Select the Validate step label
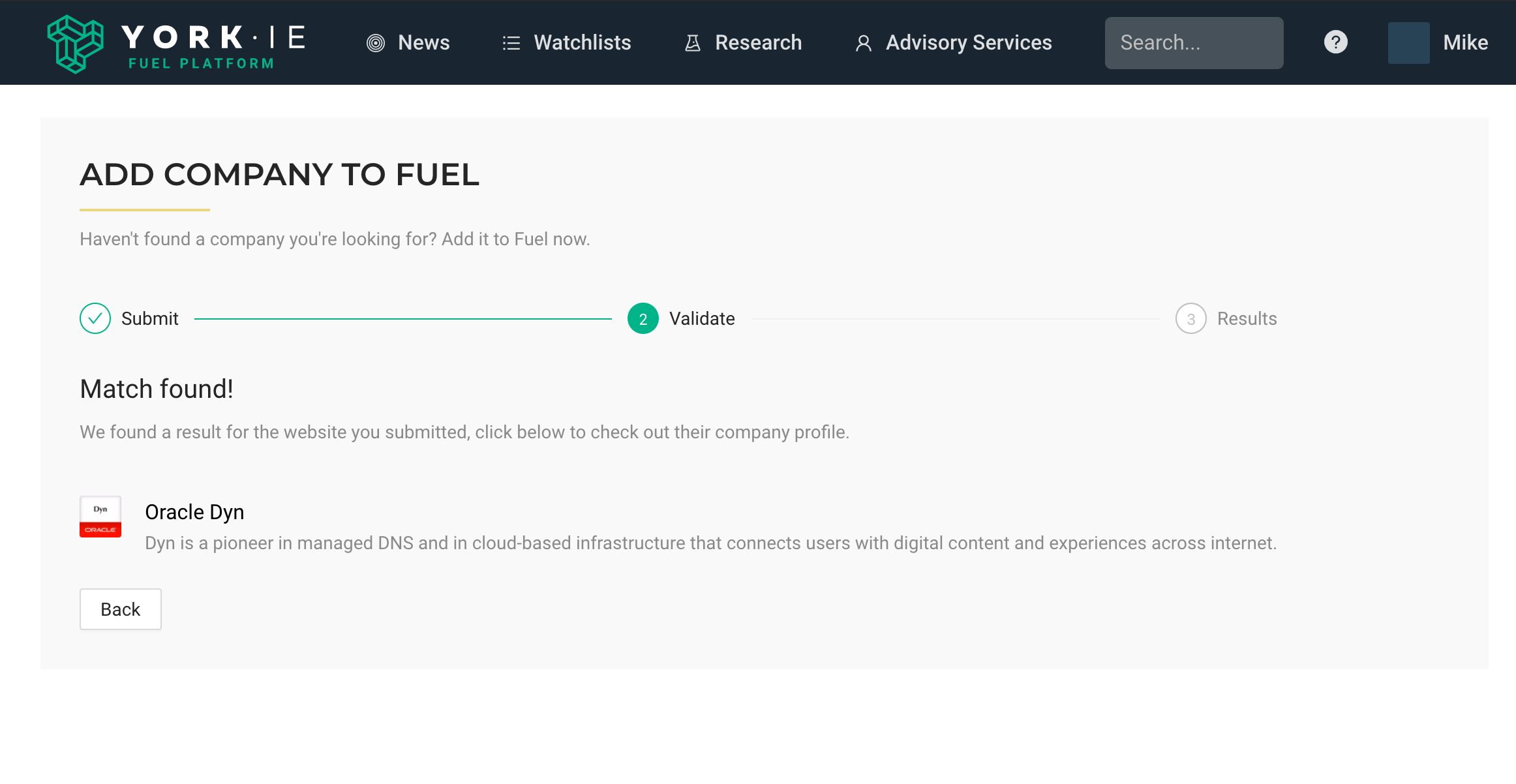 click(702, 318)
